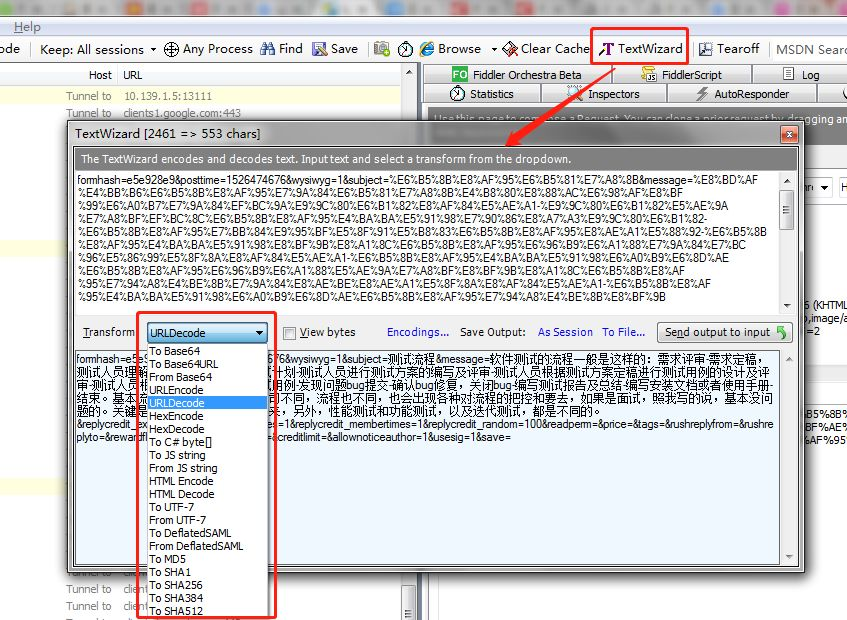Open Keep: All sessions dropdown

coord(98,50)
